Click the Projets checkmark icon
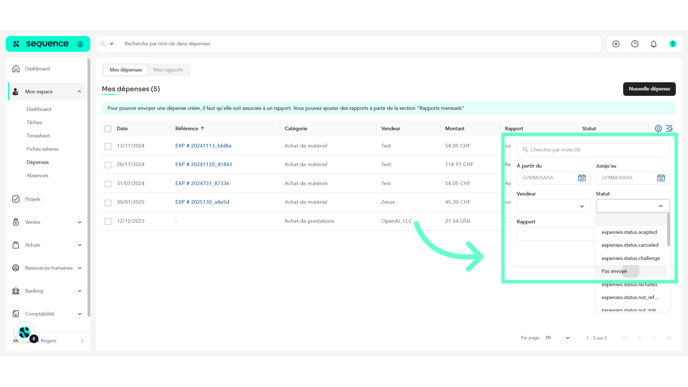 click(x=16, y=199)
